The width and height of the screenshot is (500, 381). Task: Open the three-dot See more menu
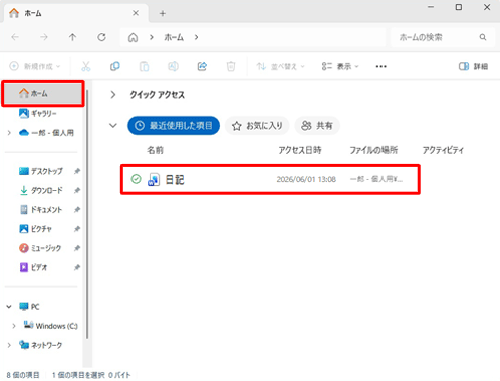click(381, 66)
